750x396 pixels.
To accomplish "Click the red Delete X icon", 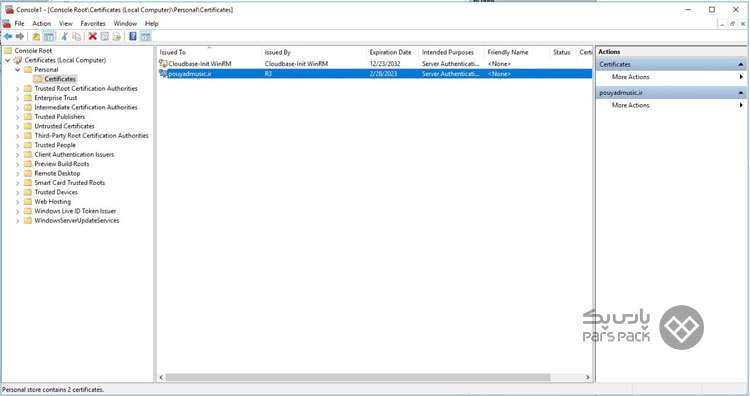I will tap(92, 36).
